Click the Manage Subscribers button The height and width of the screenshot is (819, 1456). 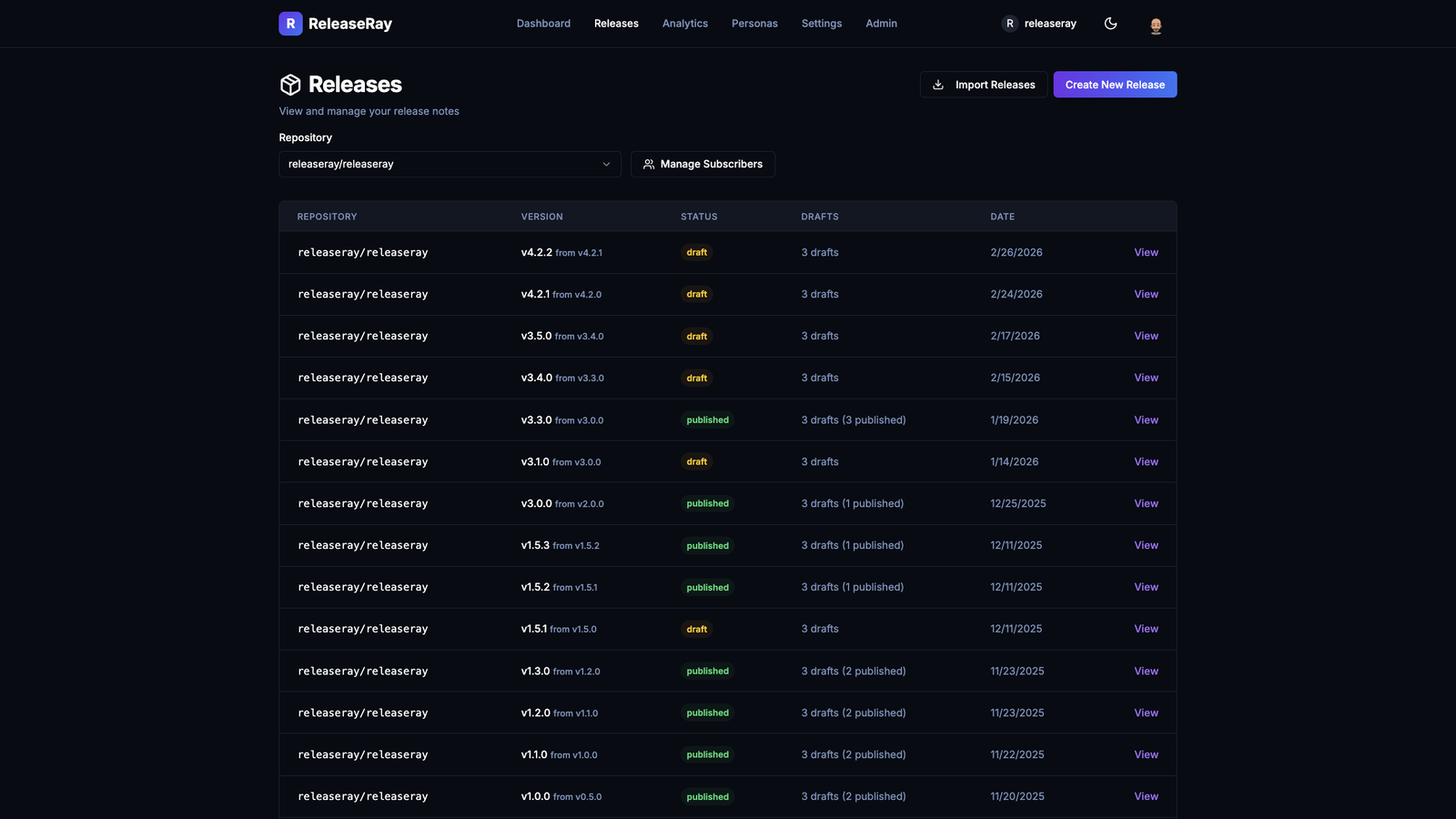tap(703, 164)
